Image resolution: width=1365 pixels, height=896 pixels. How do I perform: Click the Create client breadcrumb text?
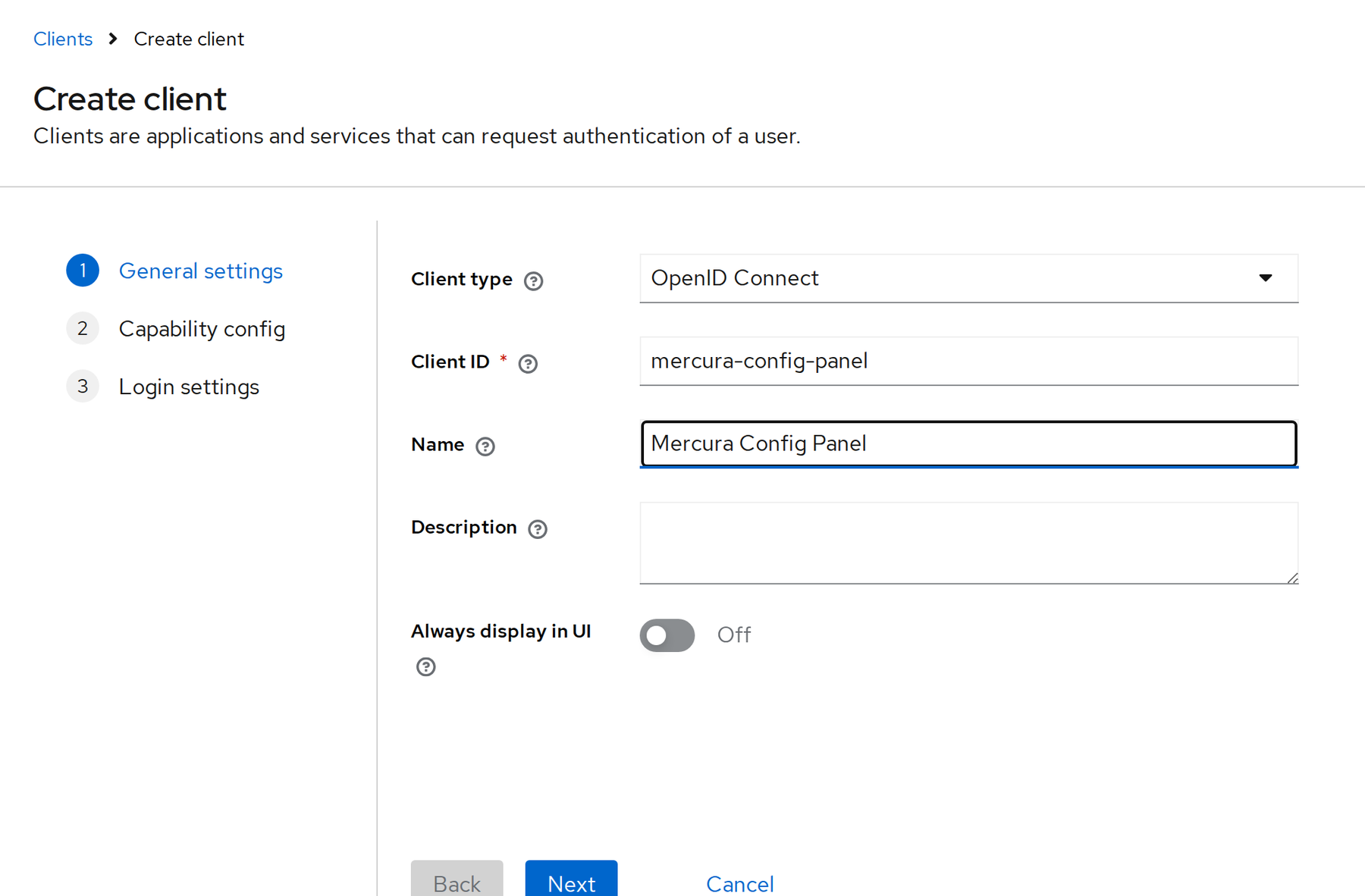tap(189, 39)
